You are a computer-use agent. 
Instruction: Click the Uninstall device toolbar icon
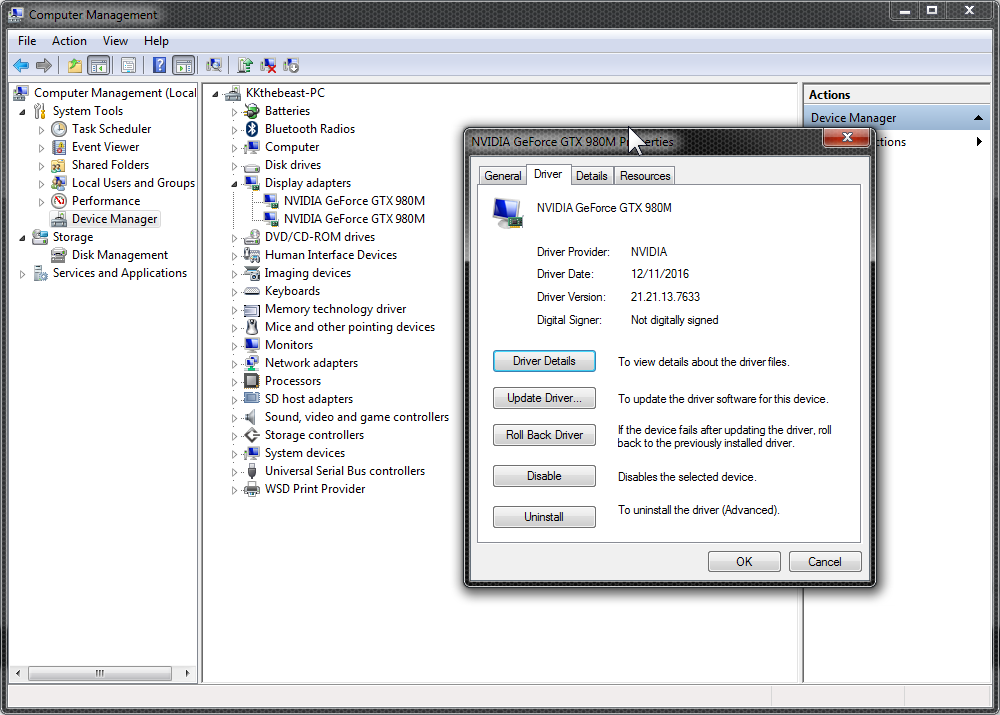[x=268, y=65]
